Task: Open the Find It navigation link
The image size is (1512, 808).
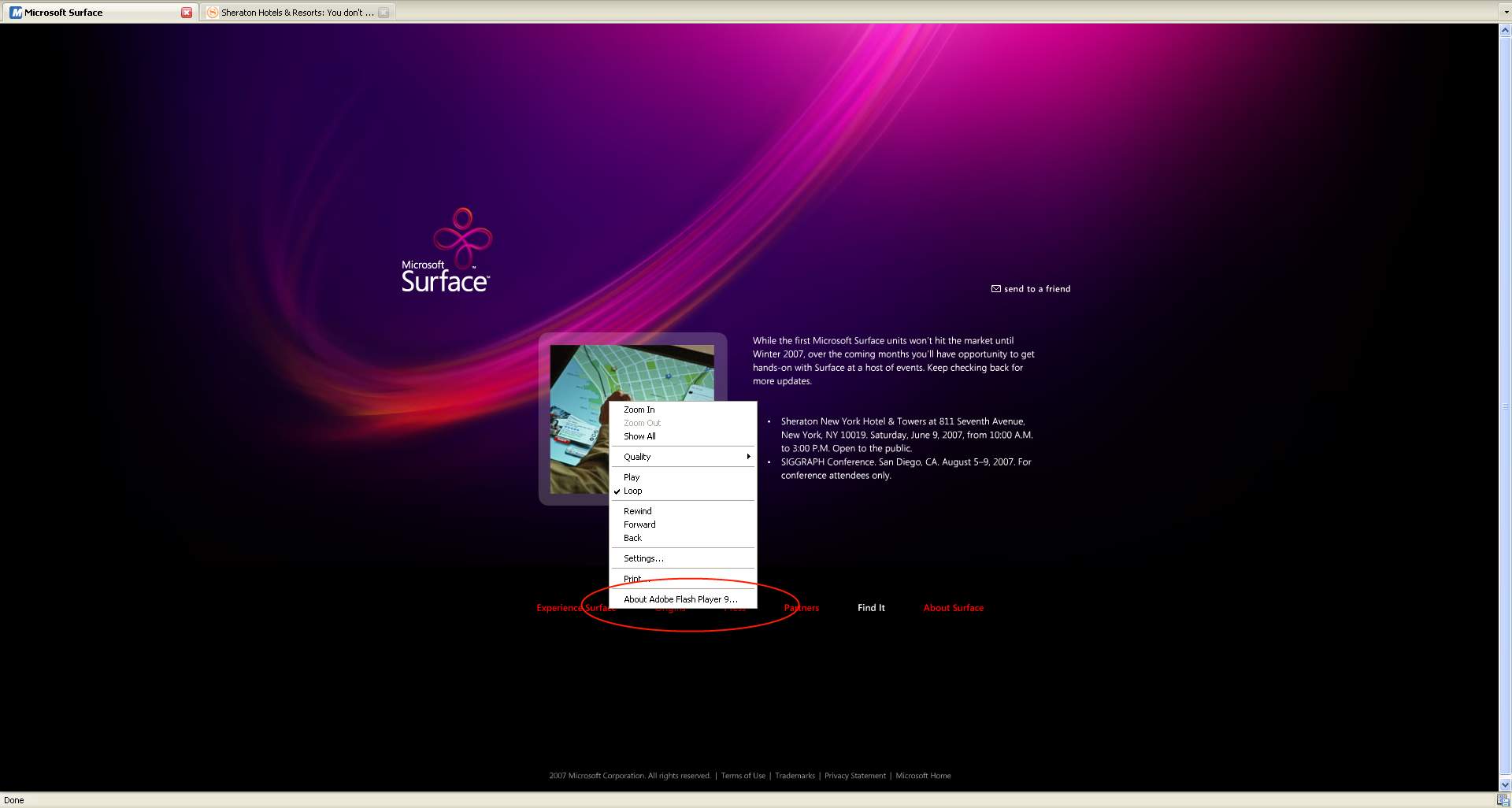Action: point(871,608)
